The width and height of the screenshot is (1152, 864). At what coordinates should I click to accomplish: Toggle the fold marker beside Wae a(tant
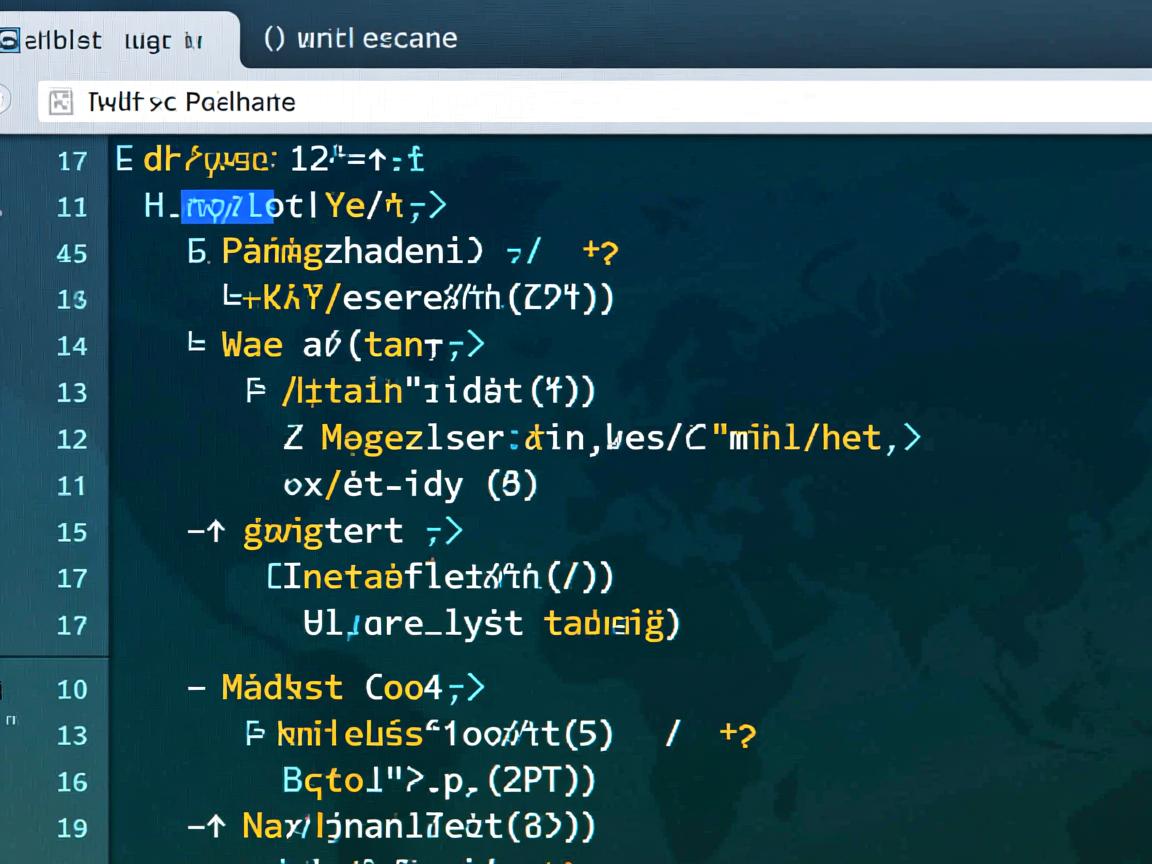tap(197, 345)
